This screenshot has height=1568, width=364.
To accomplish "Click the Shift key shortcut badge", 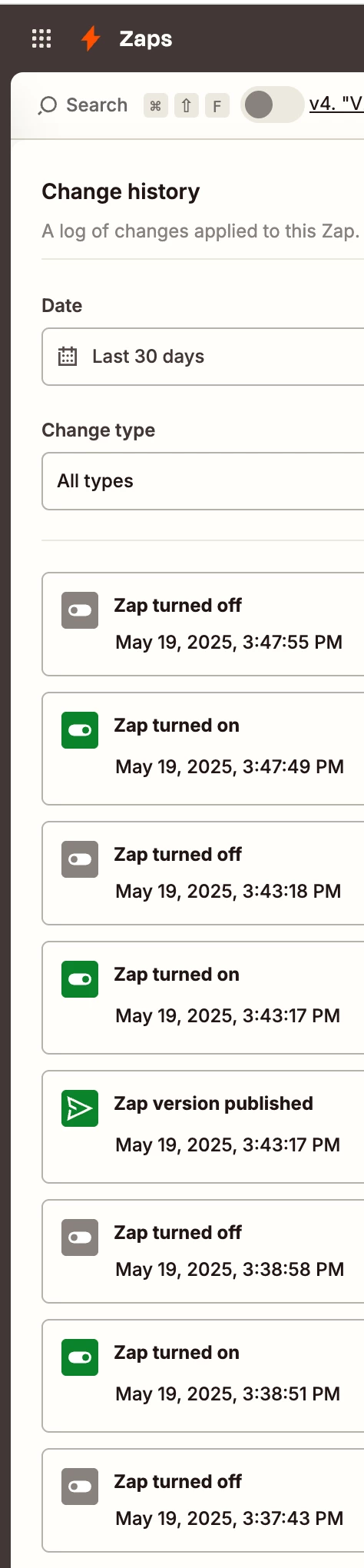I will pyautogui.click(x=187, y=105).
